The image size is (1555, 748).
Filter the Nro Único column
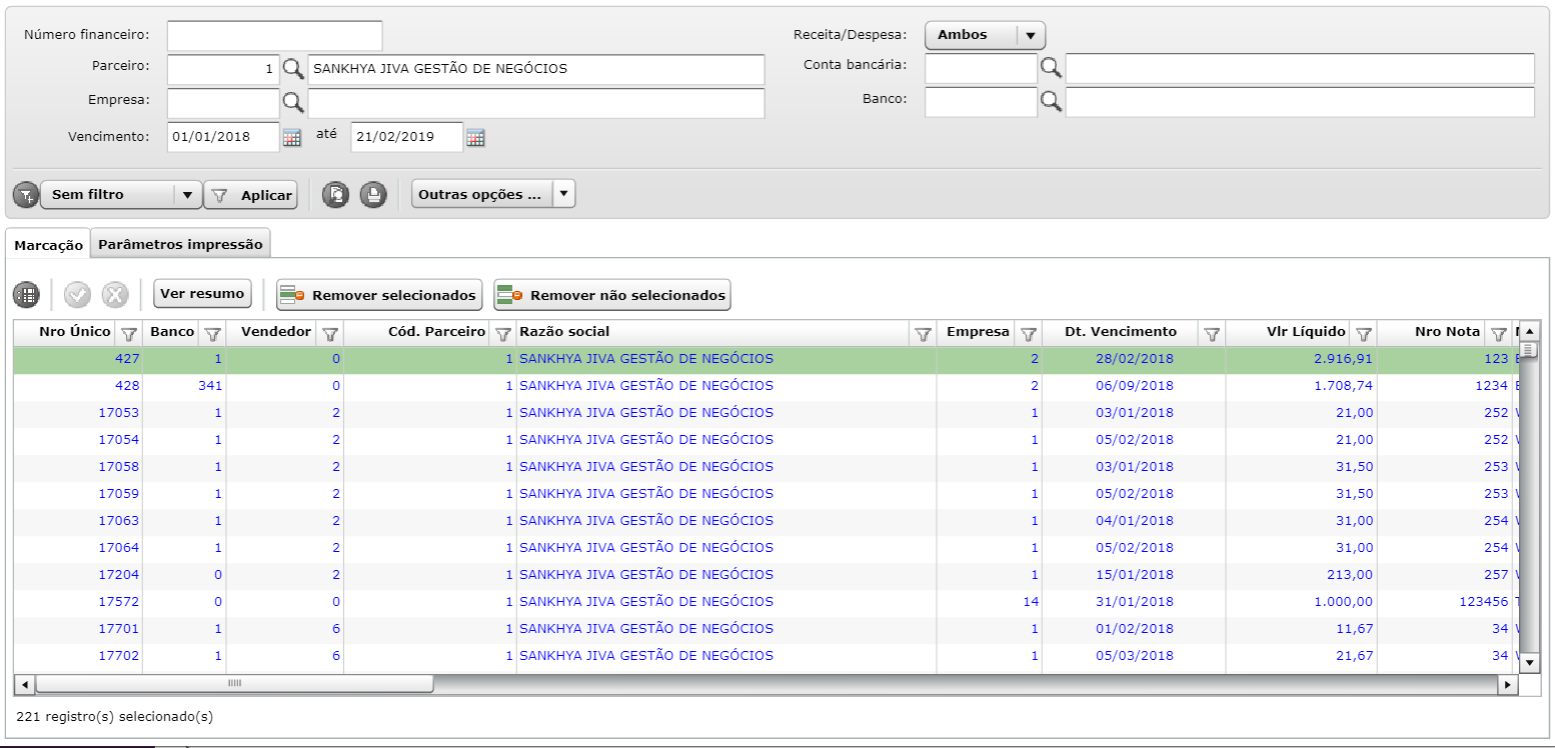128,334
